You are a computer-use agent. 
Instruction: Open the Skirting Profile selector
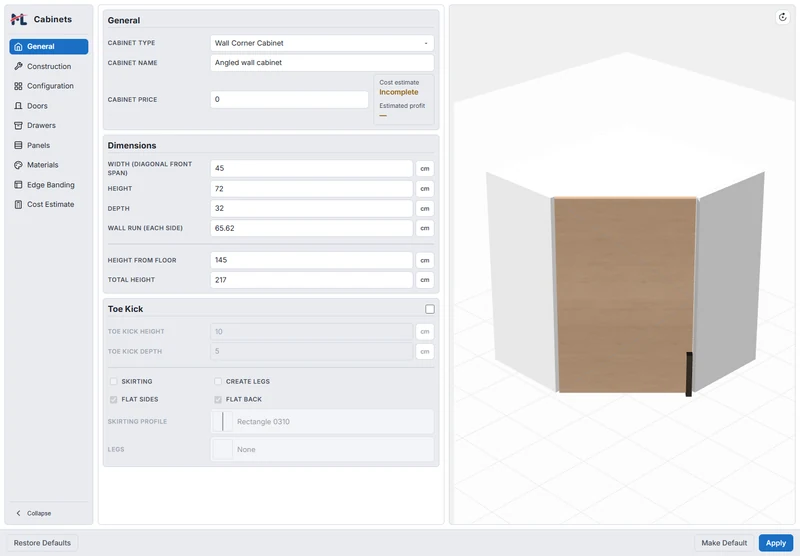click(x=322, y=422)
